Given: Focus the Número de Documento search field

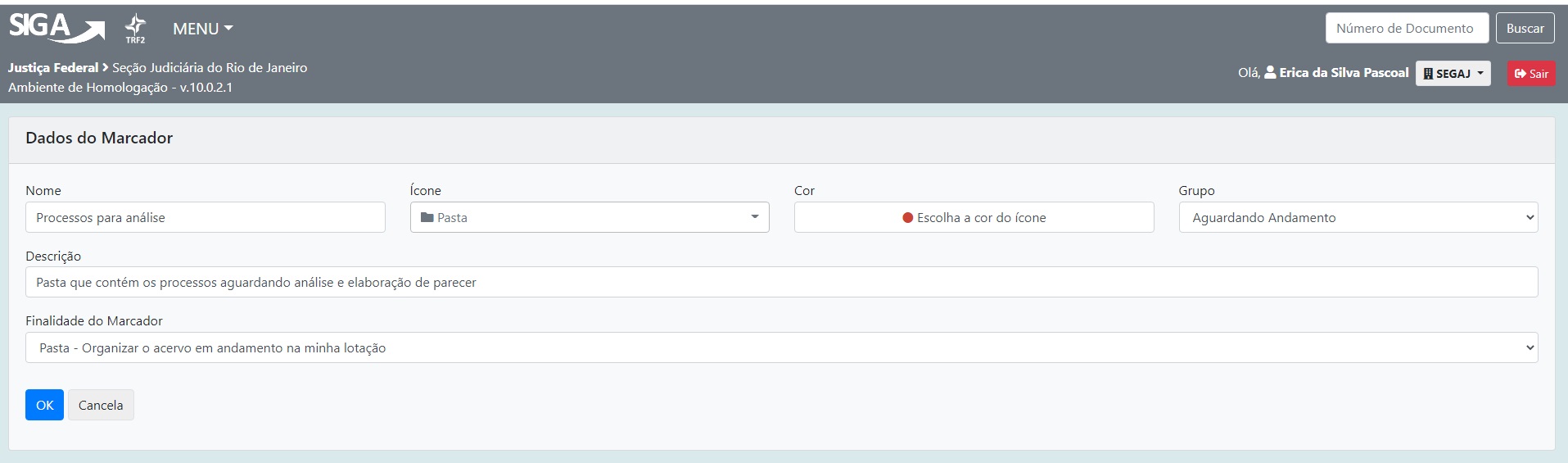Looking at the screenshot, I should tap(1406, 29).
